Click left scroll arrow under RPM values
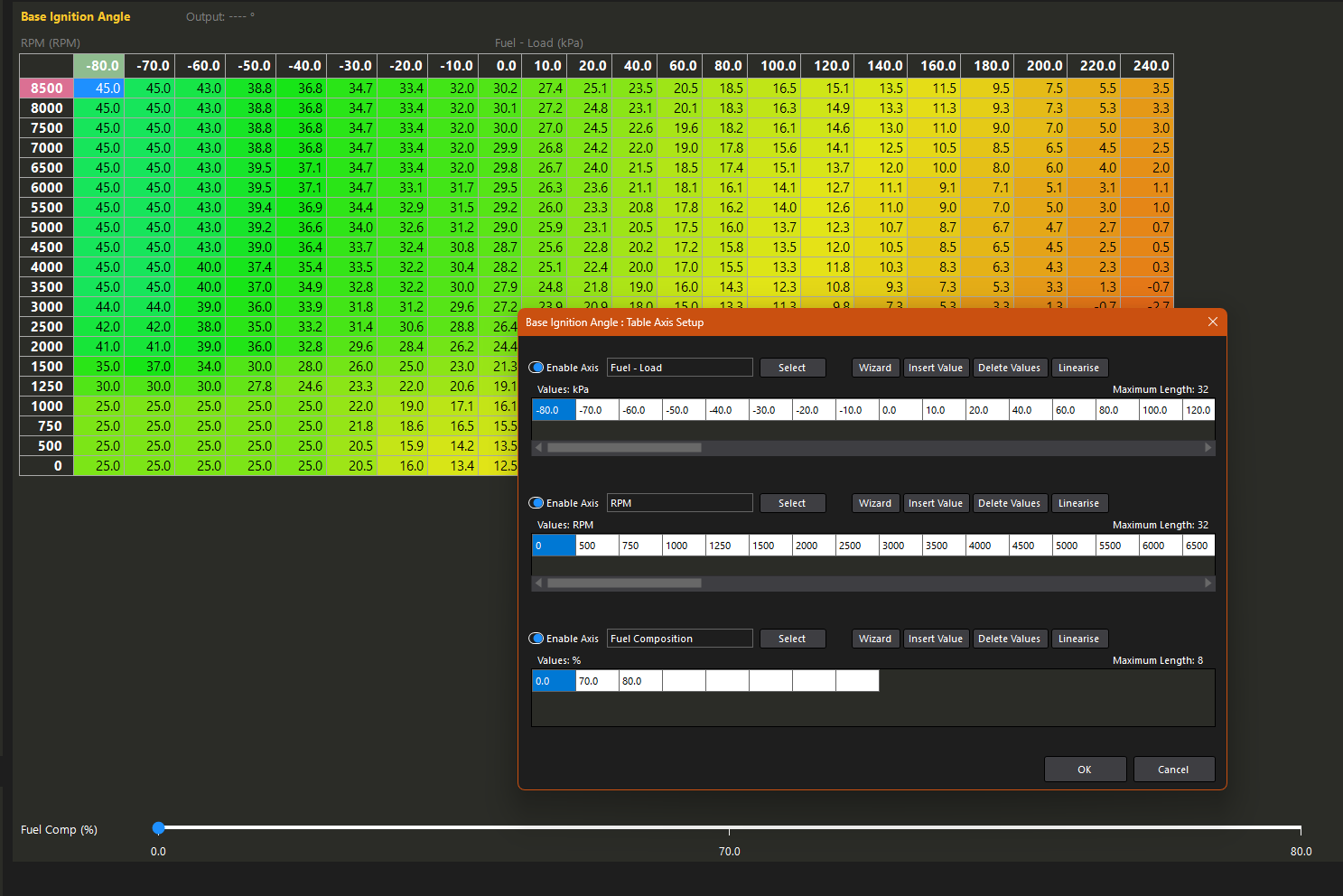 coord(539,583)
